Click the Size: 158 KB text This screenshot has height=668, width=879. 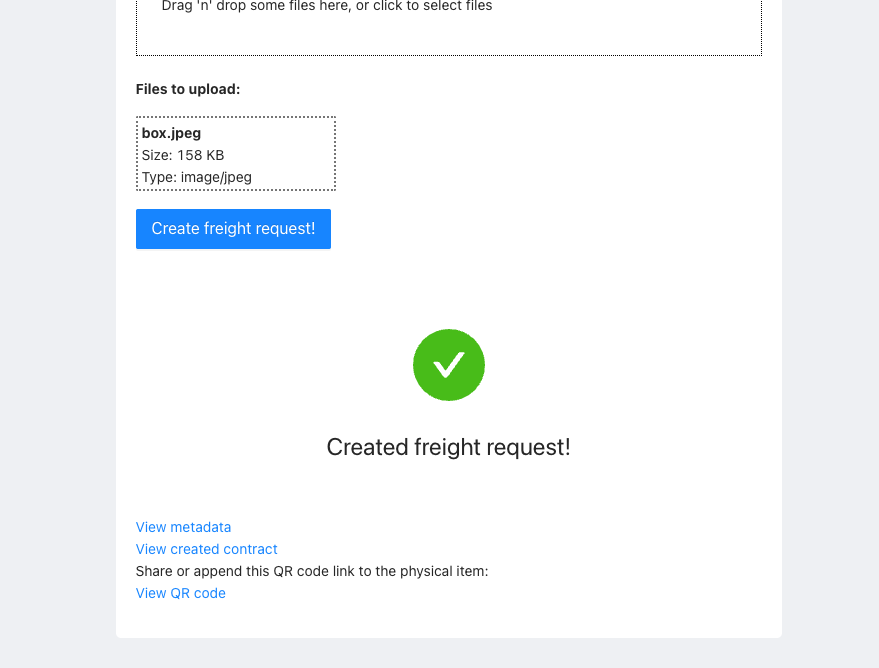coord(183,155)
